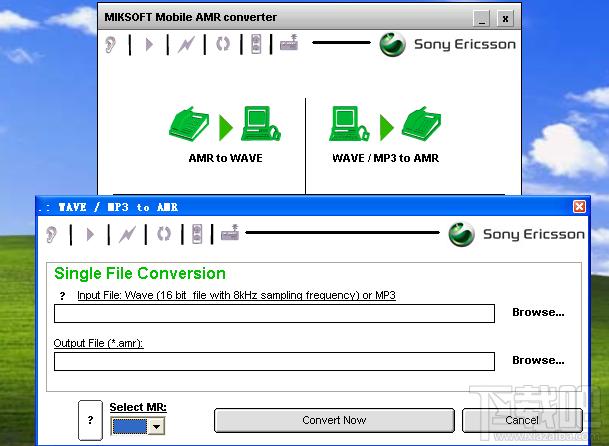This screenshot has height=446, width=609.
Task: Click the question mark beside Input File label
Action: pyautogui.click(x=62, y=296)
